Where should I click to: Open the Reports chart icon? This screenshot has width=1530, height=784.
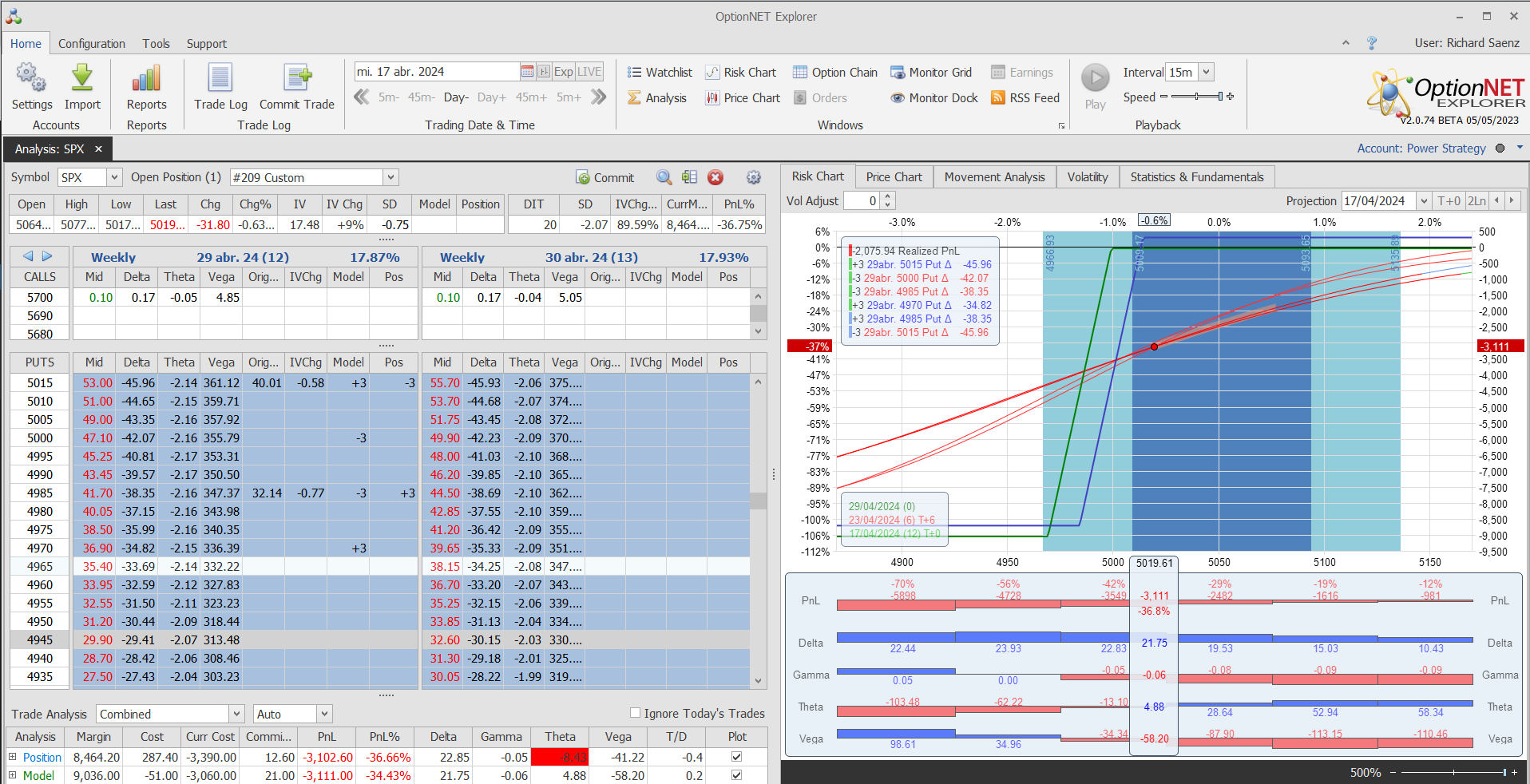point(146,78)
